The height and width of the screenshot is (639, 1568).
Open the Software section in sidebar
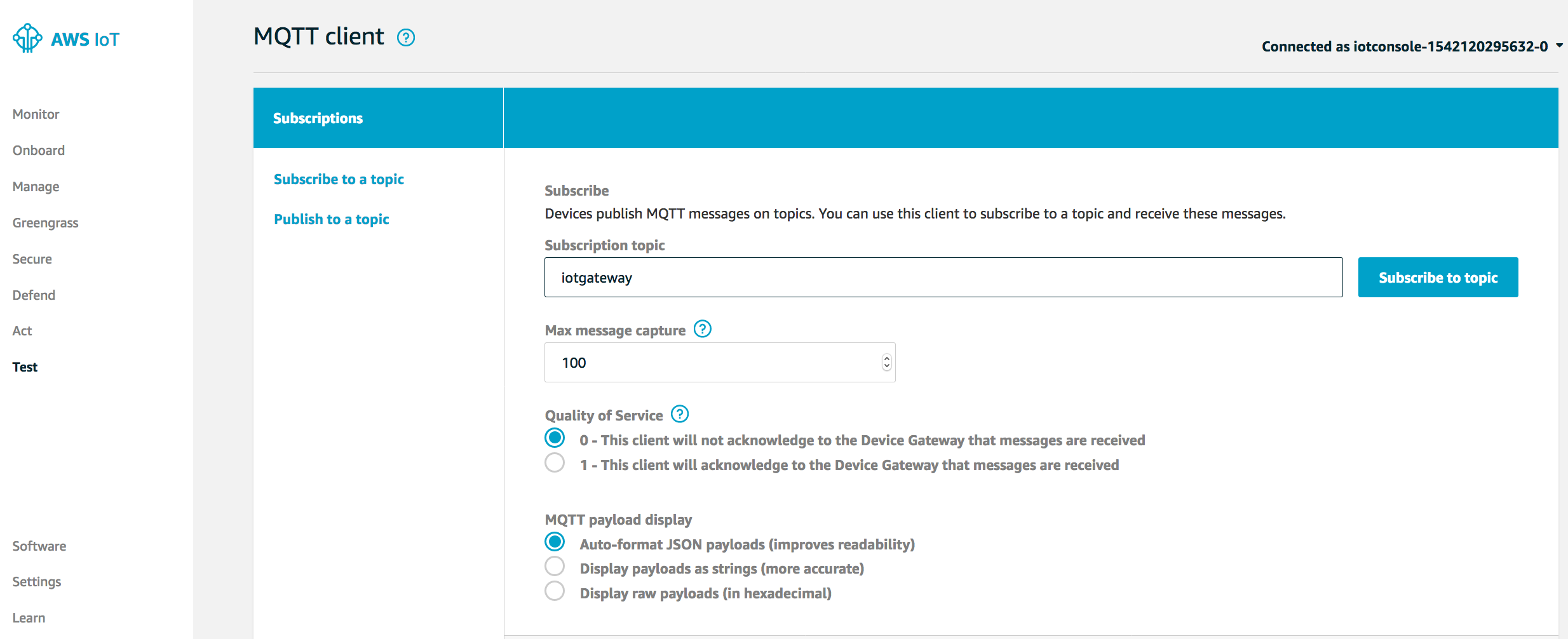[x=39, y=546]
